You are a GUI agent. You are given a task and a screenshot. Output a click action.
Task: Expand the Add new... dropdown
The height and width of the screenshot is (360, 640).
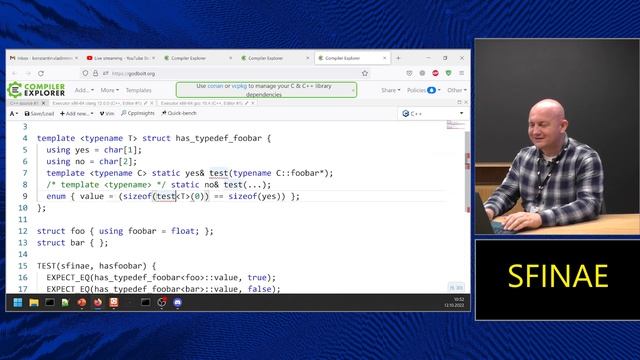tap(77, 113)
